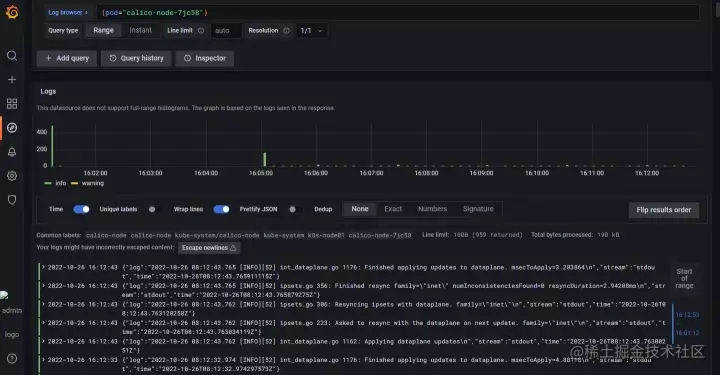Open the Search dashboards magnifier icon

pos(12,56)
